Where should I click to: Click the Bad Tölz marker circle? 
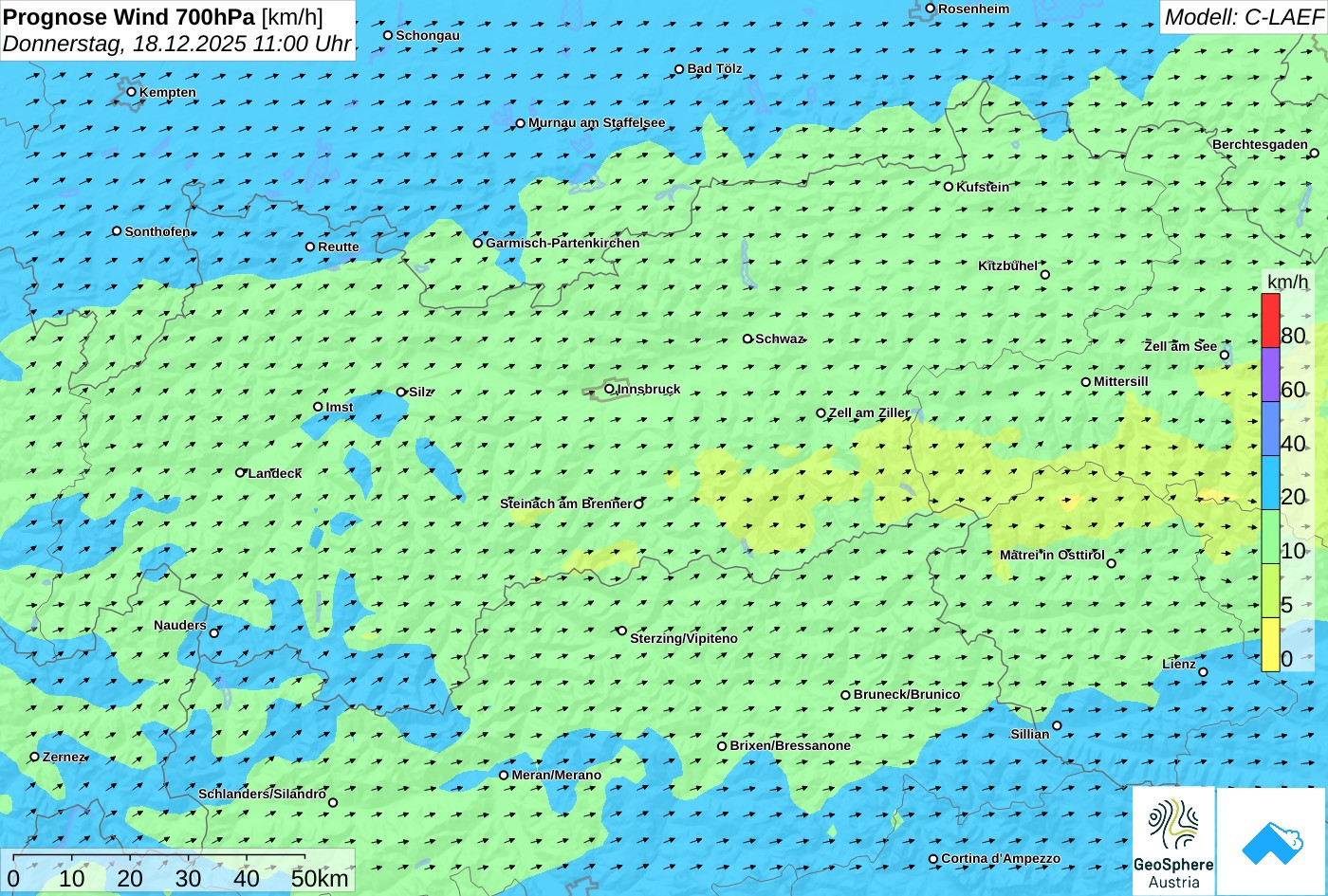click(679, 69)
